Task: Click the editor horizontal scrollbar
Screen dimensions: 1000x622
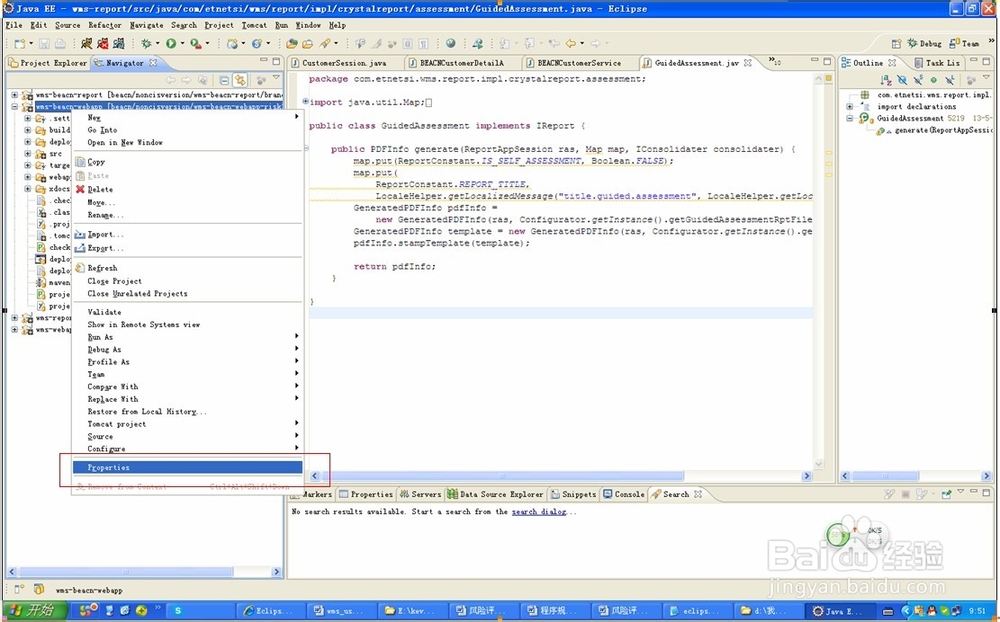Action: pyautogui.click(x=503, y=476)
